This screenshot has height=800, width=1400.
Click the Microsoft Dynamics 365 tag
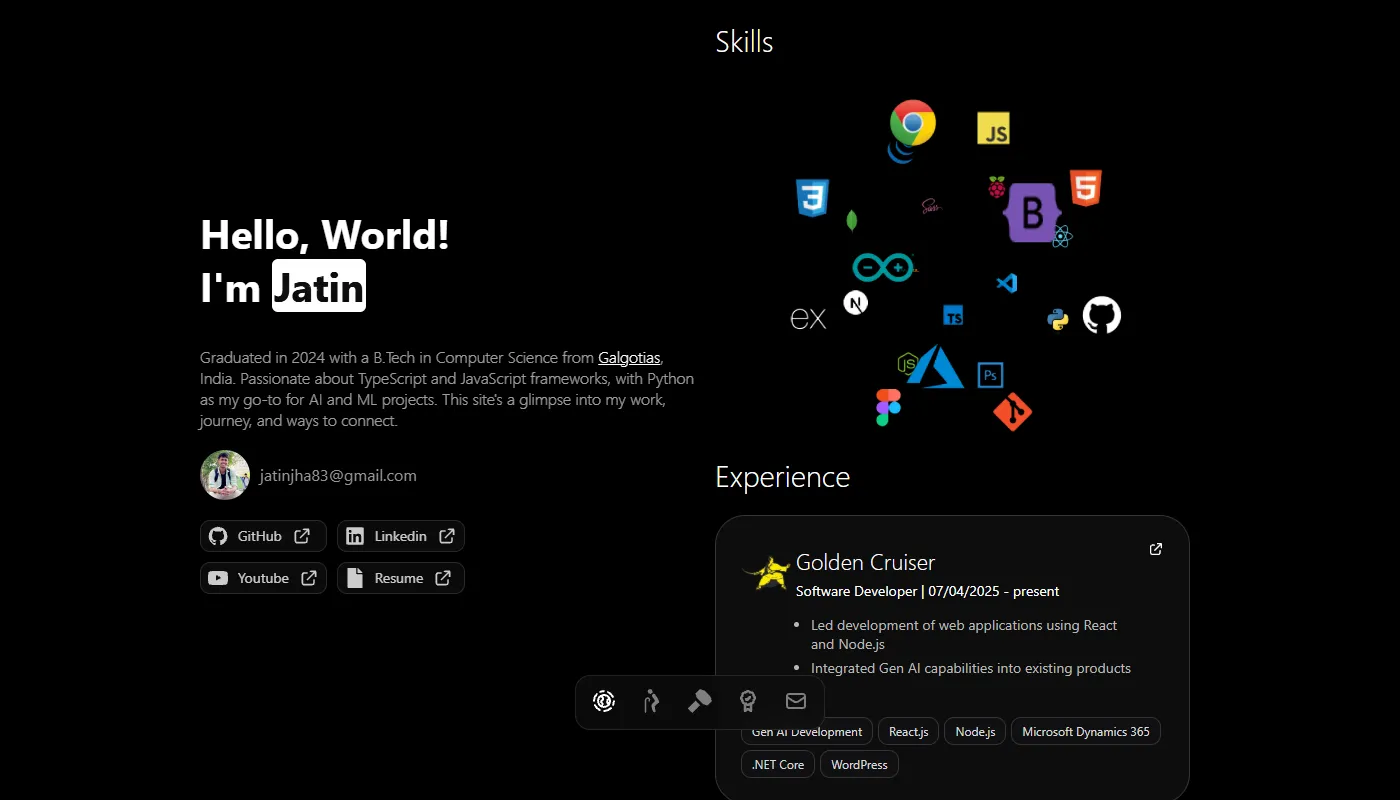(x=1086, y=732)
